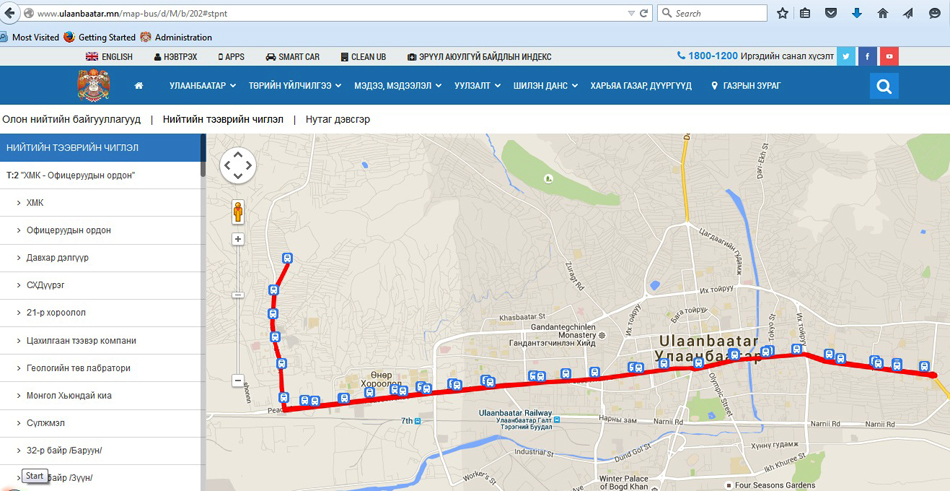This screenshot has height=491, width=950.
Task: Expand the Шилэн данс dropdown menu
Action: click(x=545, y=86)
